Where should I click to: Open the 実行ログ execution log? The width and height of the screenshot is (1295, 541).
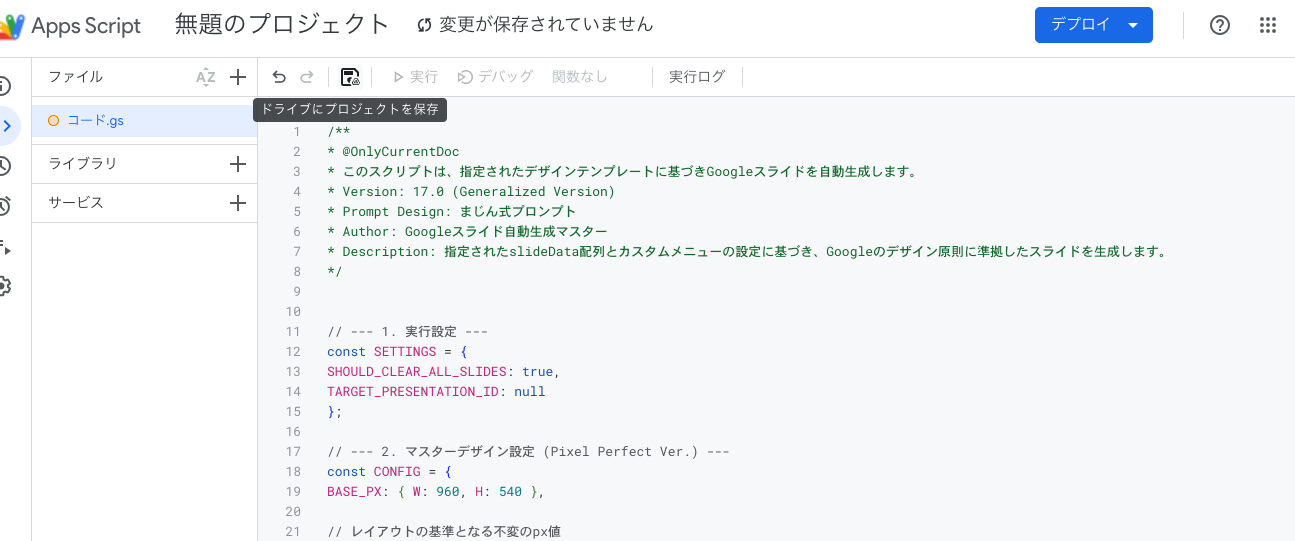[x=697, y=77]
